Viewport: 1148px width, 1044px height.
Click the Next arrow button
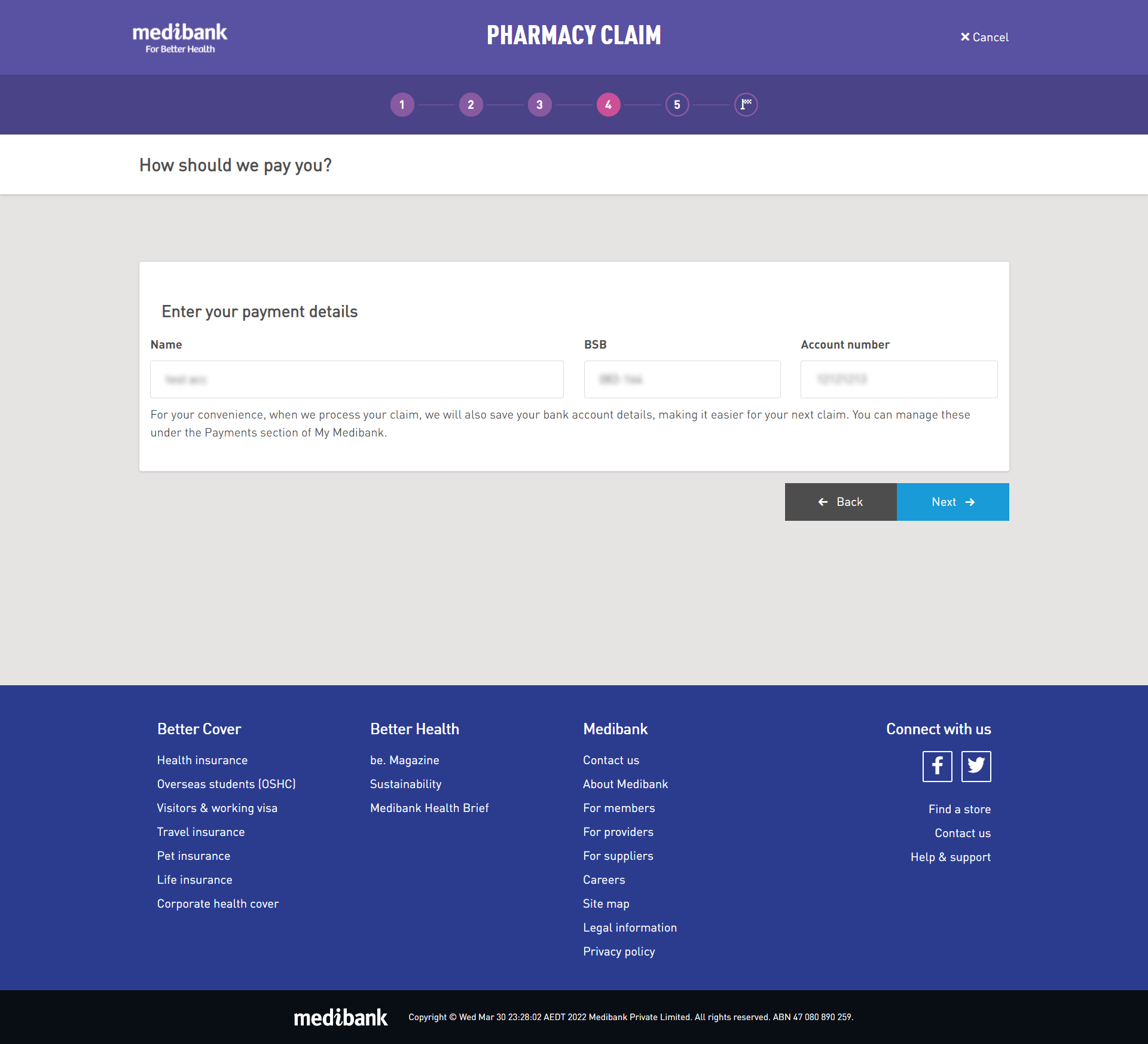click(x=953, y=501)
